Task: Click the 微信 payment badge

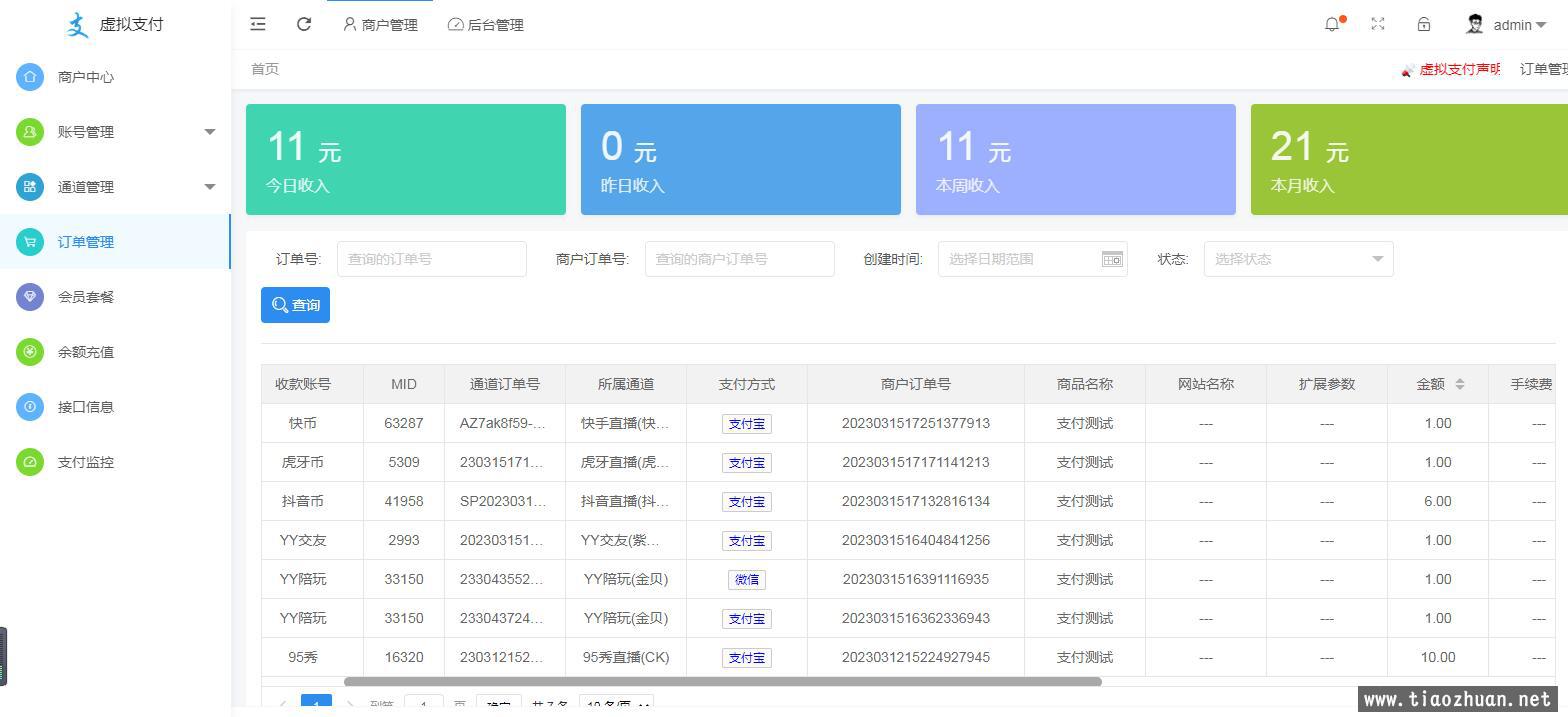Action: click(747, 580)
